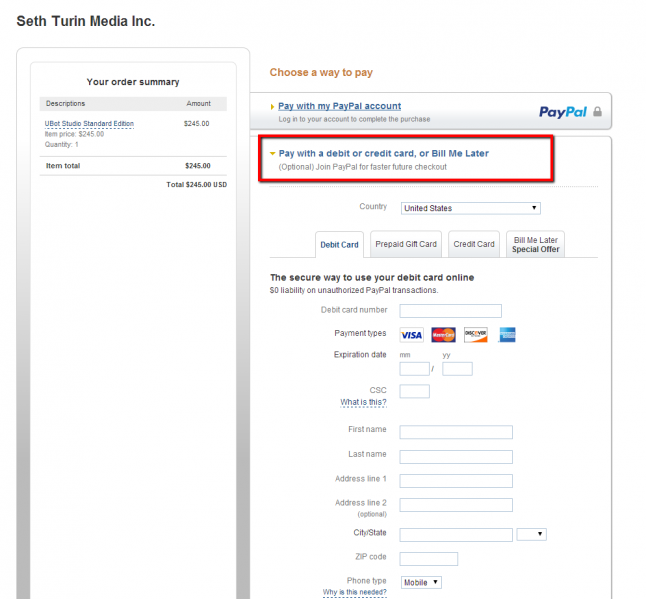646x599 pixels.
Task: Focus the Debit card number field
Action: click(450, 311)
